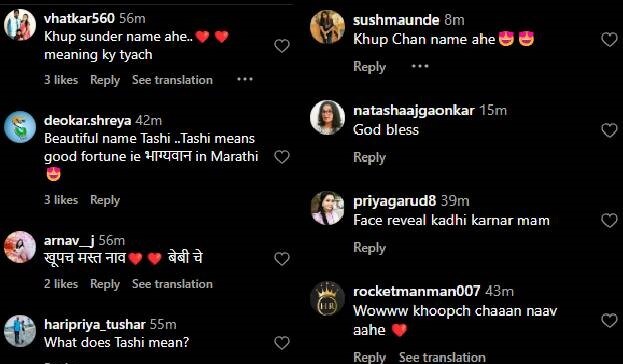The image size is (623, 364).
Task: Open deokar.shreya's profile picture
Action: (x=20, y=127)
